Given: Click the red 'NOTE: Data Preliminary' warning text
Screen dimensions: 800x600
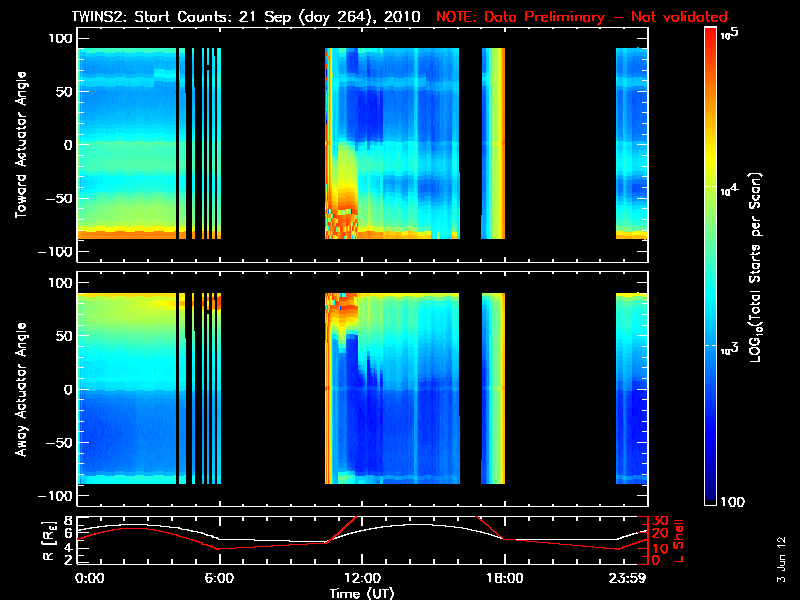Looking at the screenshot, I should click(x=520, y=17).
